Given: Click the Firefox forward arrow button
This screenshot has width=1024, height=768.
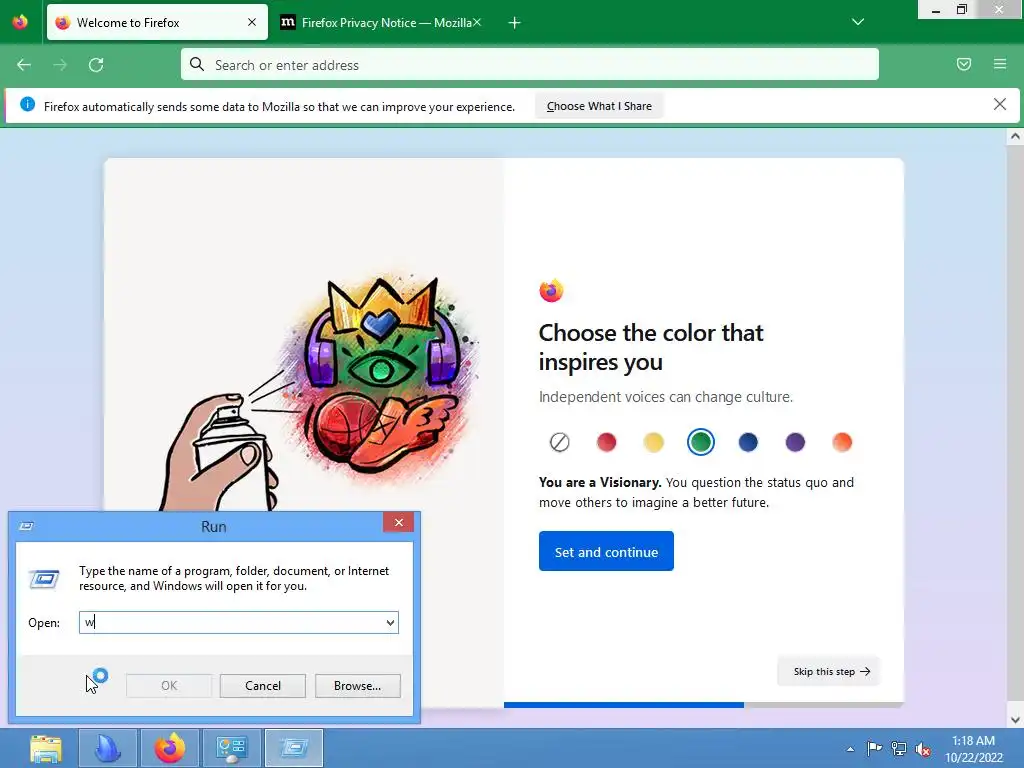Looking at the screenshot, I should pos(60,65).
